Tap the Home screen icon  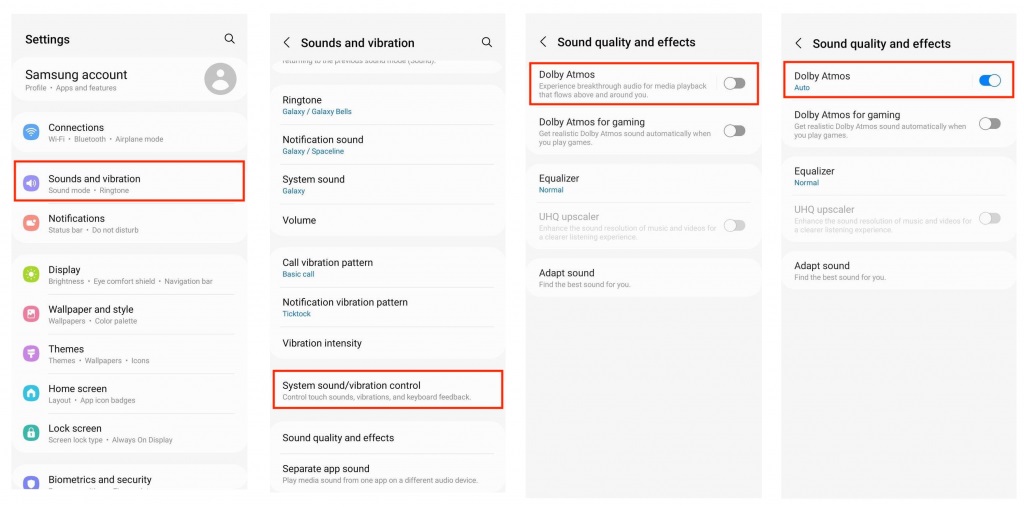[x=31, y=393]
